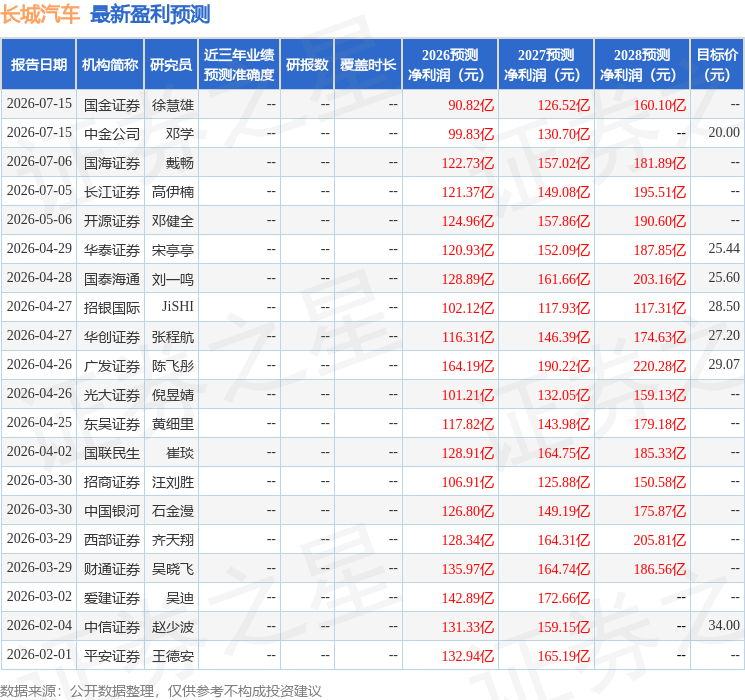Click institution name 西部证券
The height and width of the screenshot is (700, 745).
pos(112,540)
